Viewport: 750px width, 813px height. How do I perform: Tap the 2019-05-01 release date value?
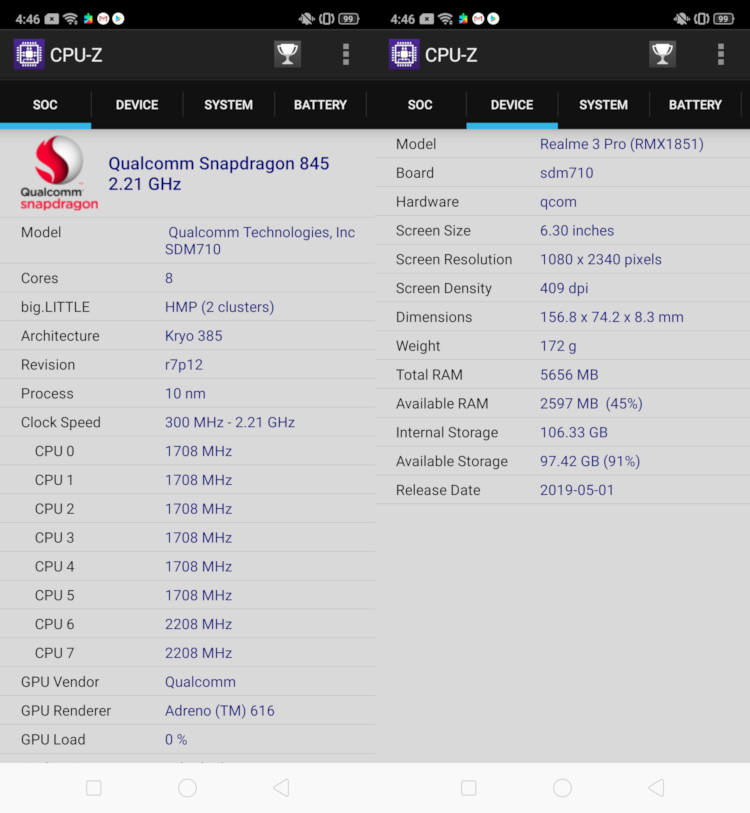point(577,490)
